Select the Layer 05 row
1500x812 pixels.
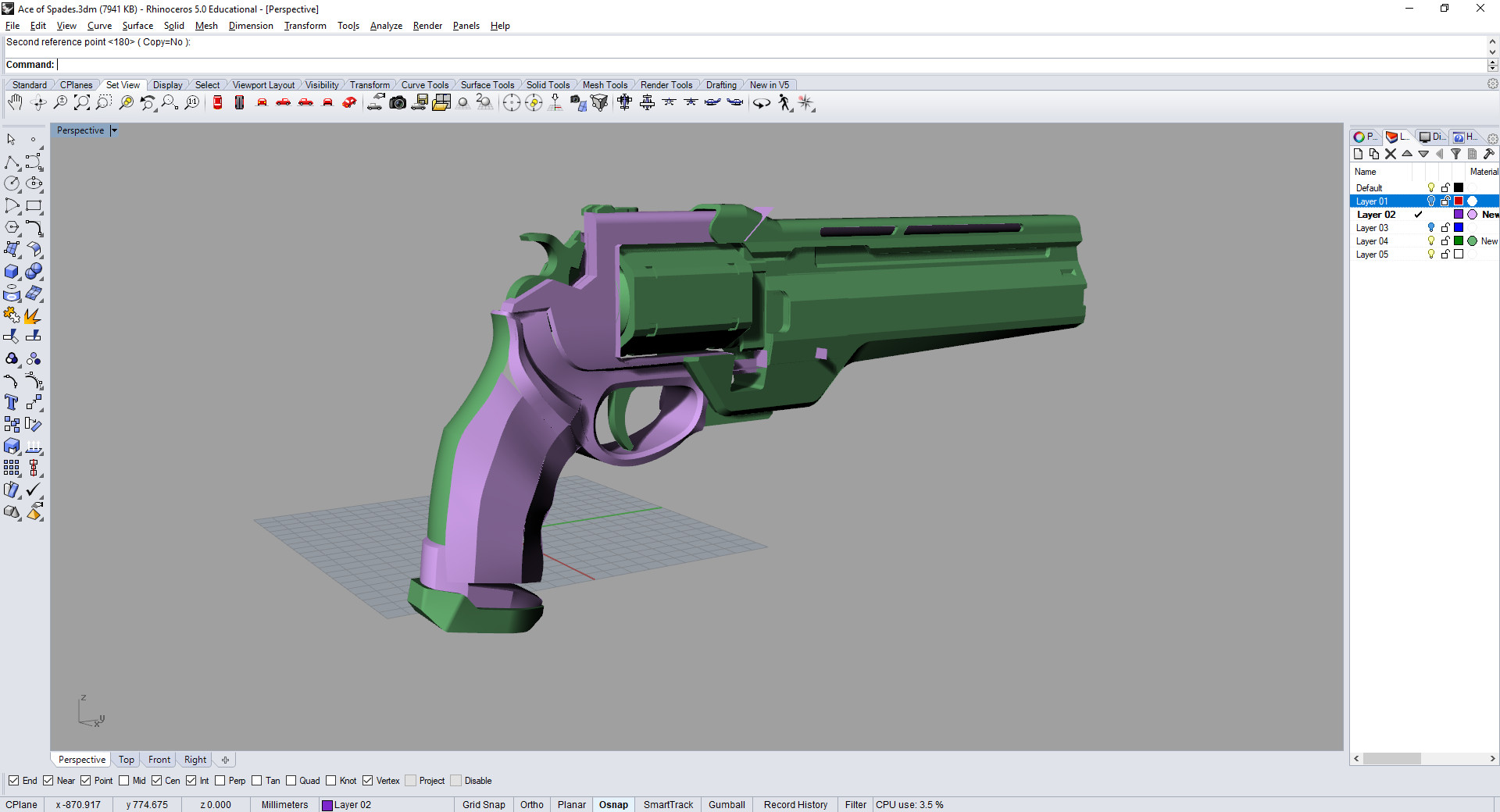1424,255
